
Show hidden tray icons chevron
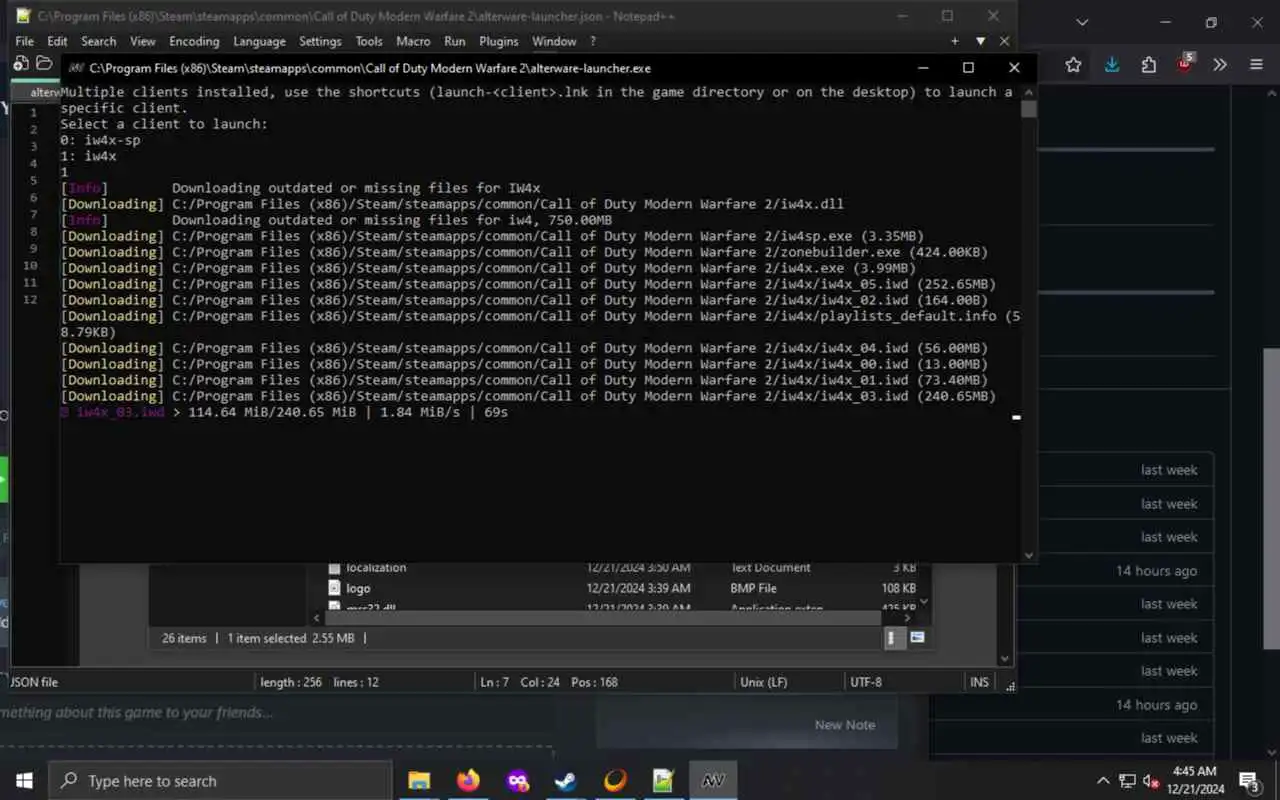(1103, 781)
